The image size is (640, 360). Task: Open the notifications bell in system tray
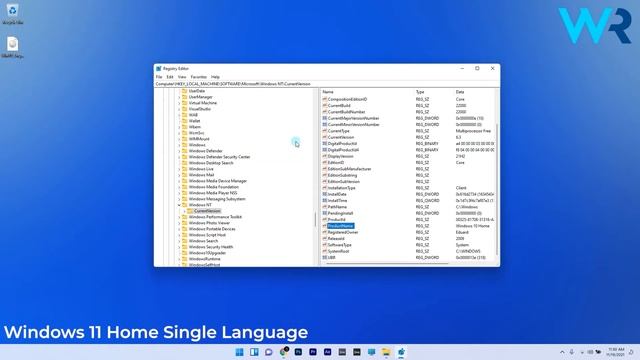(x=631, y=352)
